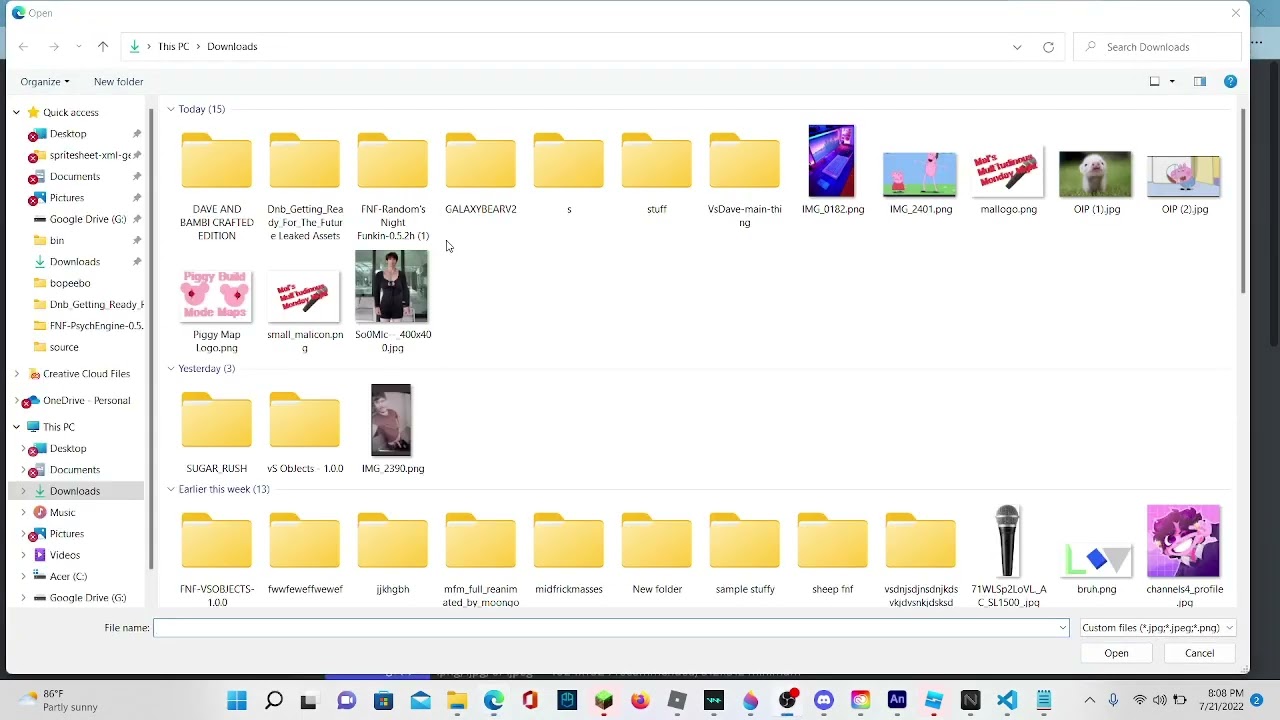Screen dimensions: 1280x720
Task: Expand Creative Cloud Files tree node
Action: click(16, 374)
